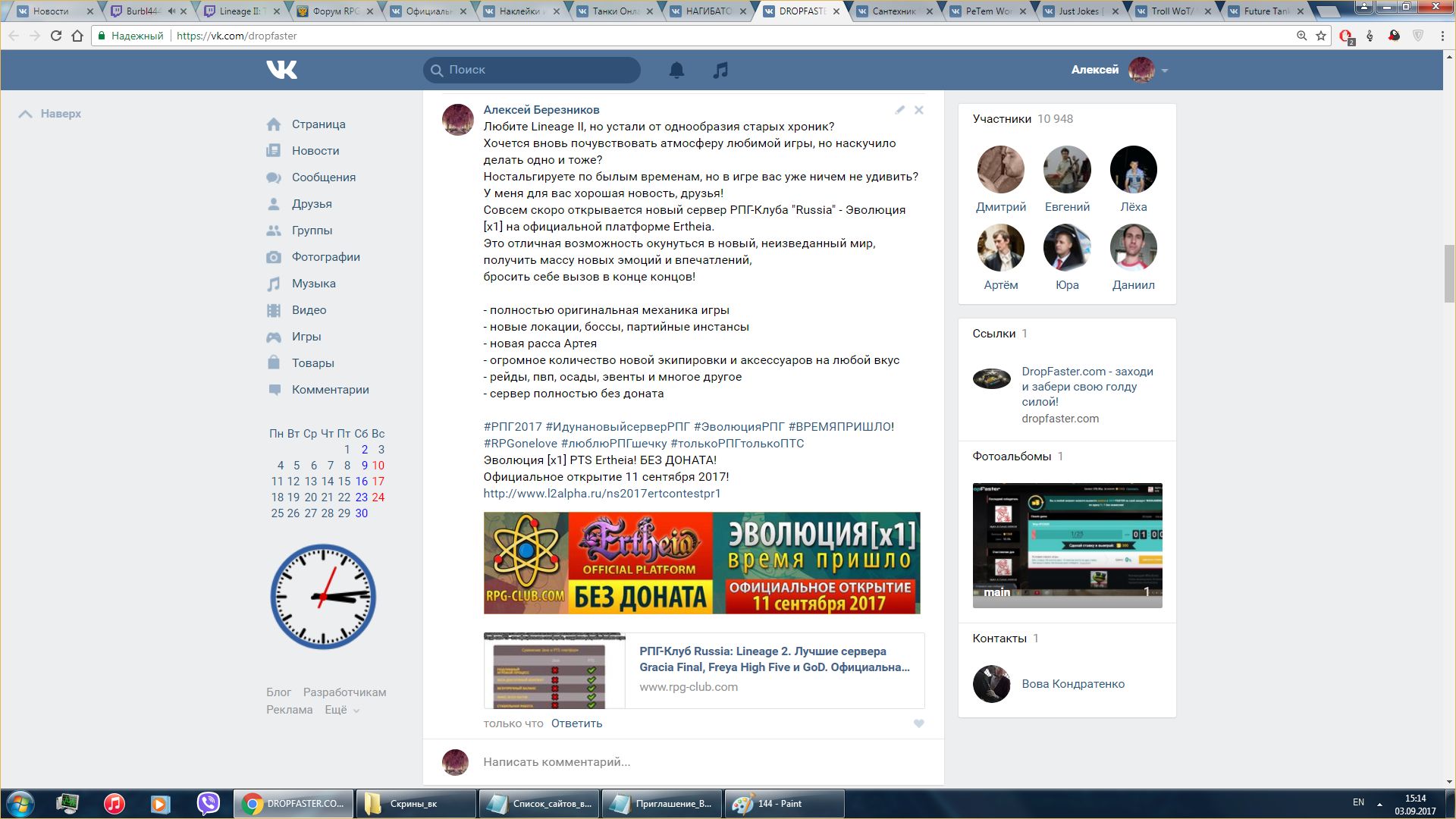Image resolution: width=1456 pixels, height=819 pixels.
Task: Open Группы in sidebar
Action: pyautogui.click(x=312, y=231)
